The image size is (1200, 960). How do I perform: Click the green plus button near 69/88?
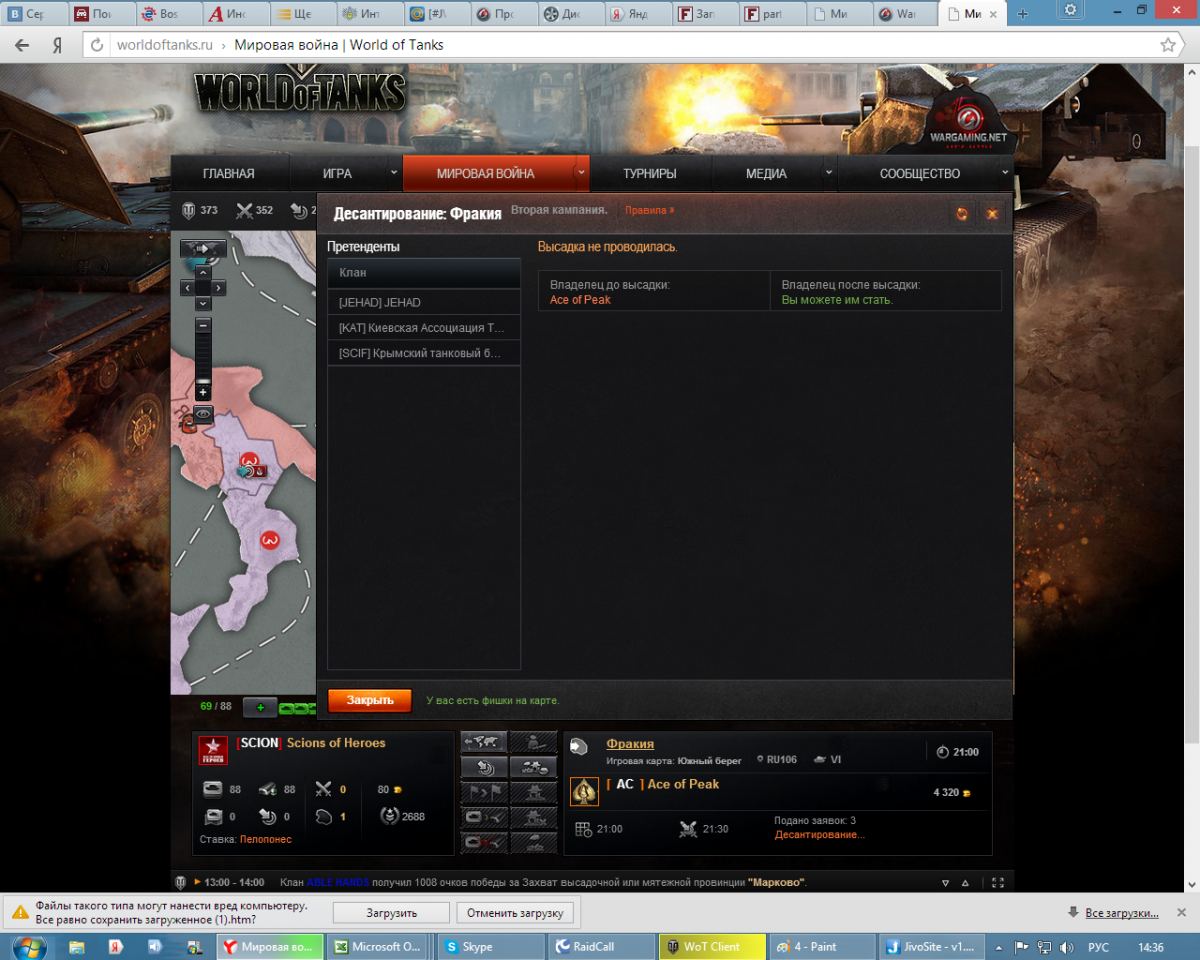point(260,707)
